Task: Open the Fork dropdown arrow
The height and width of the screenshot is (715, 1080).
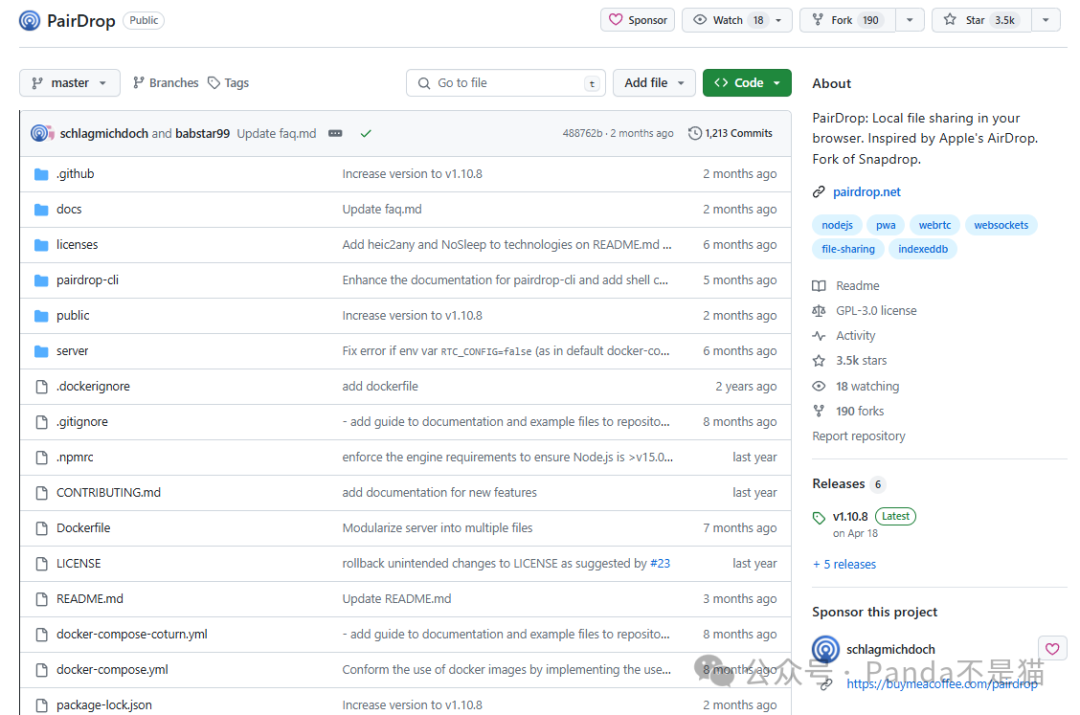Action: coord(909,20)
